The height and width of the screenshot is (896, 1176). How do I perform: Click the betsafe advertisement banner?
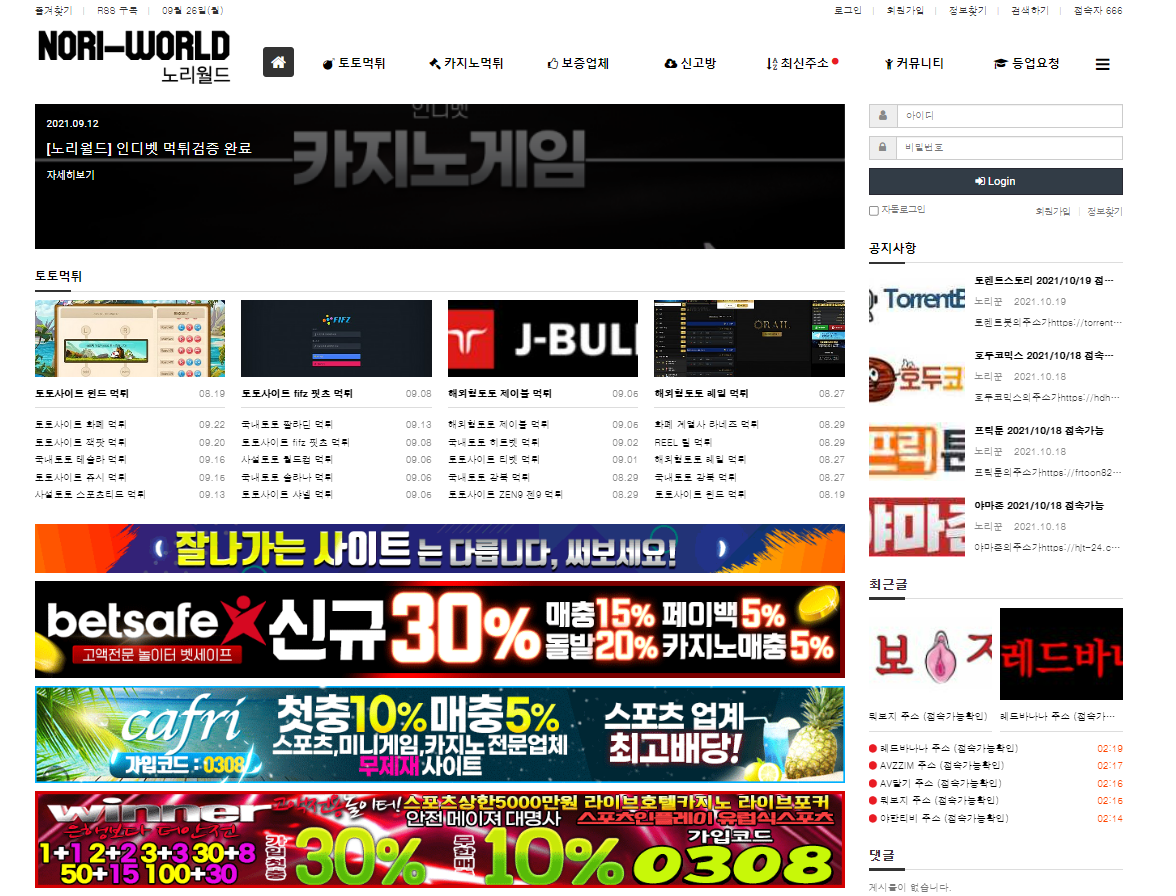tap(439, 628)
